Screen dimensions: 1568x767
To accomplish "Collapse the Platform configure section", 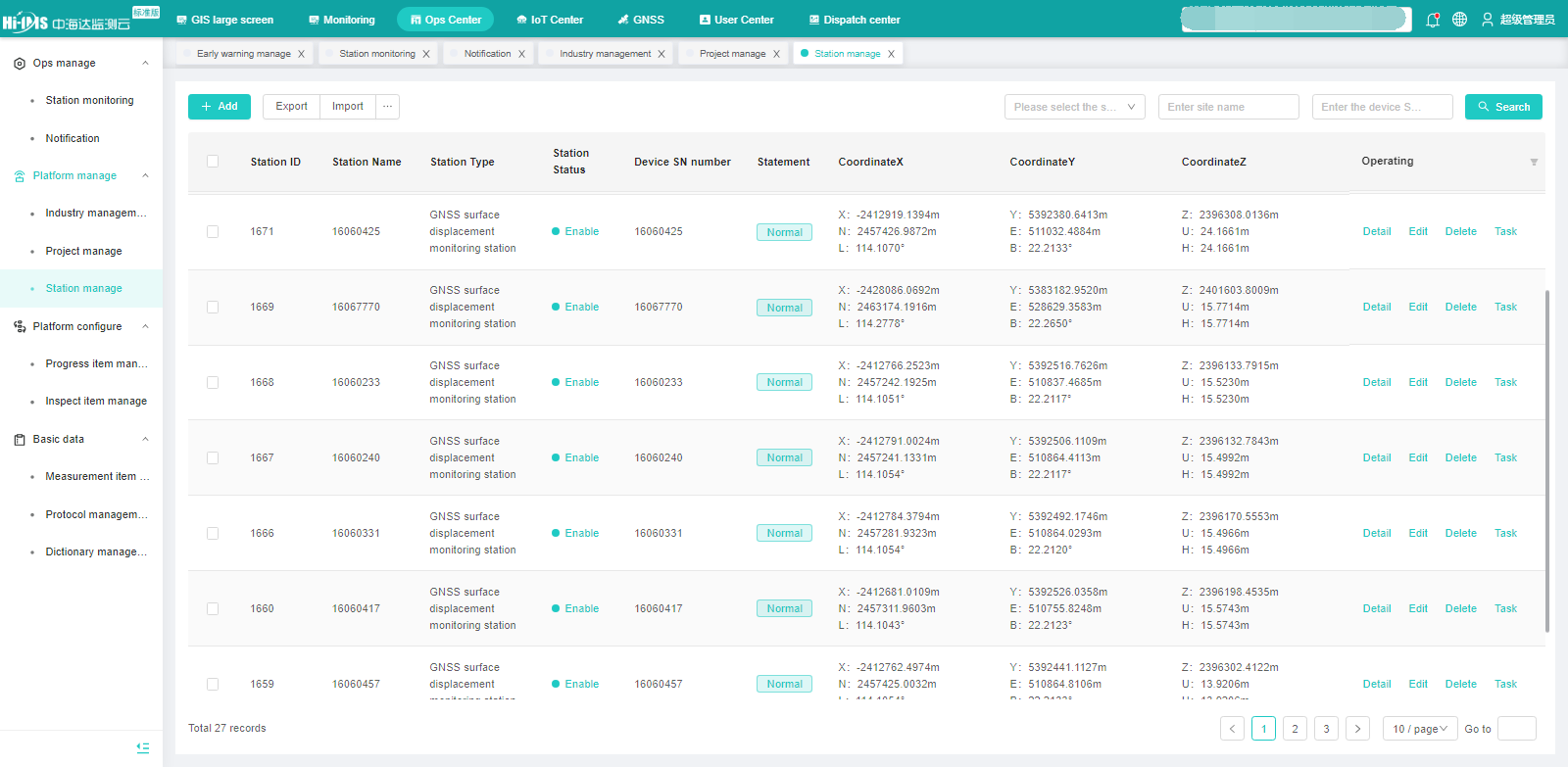I will tap(145, 326).
